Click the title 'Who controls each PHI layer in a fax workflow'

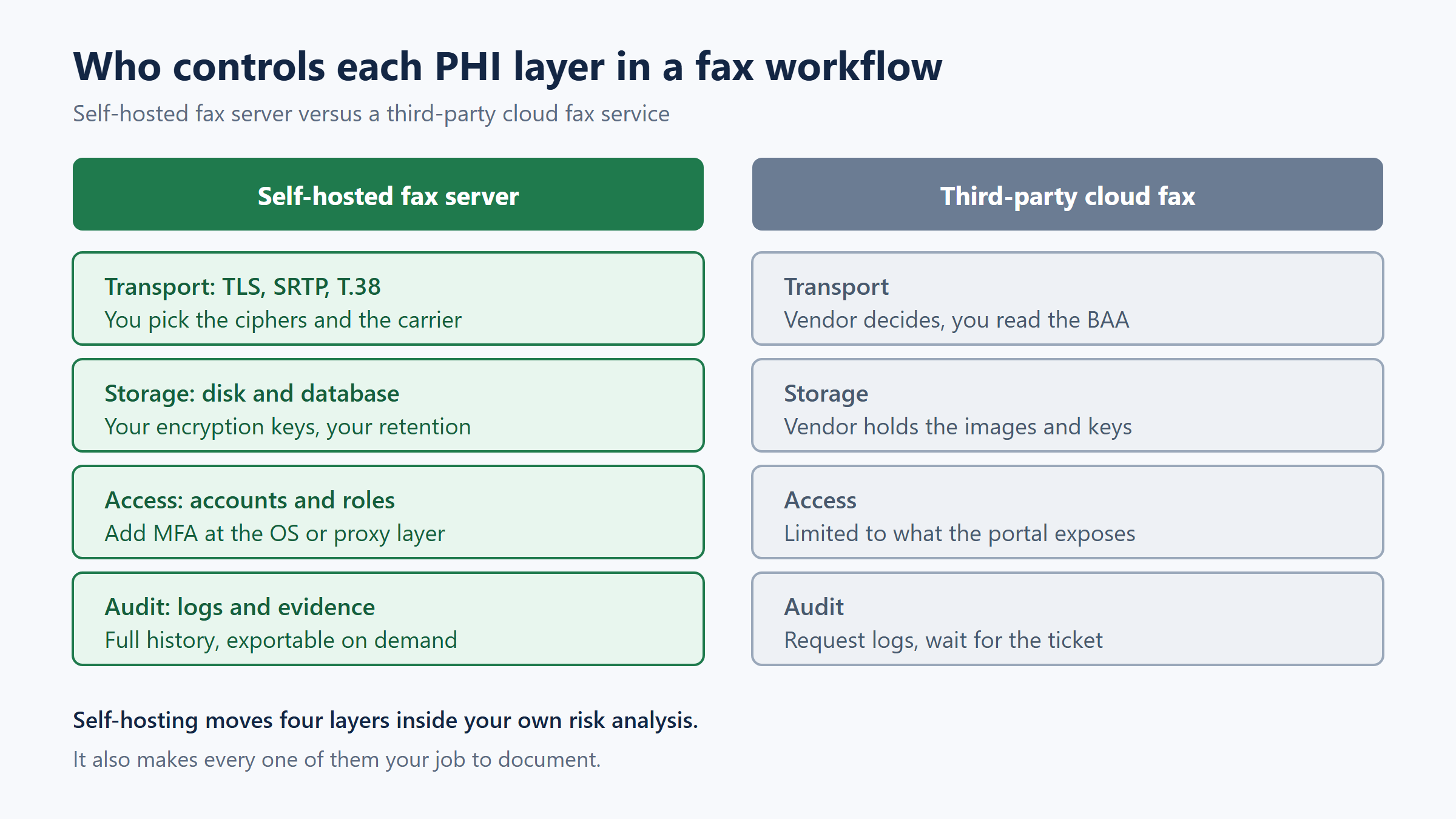click(508, 67)
